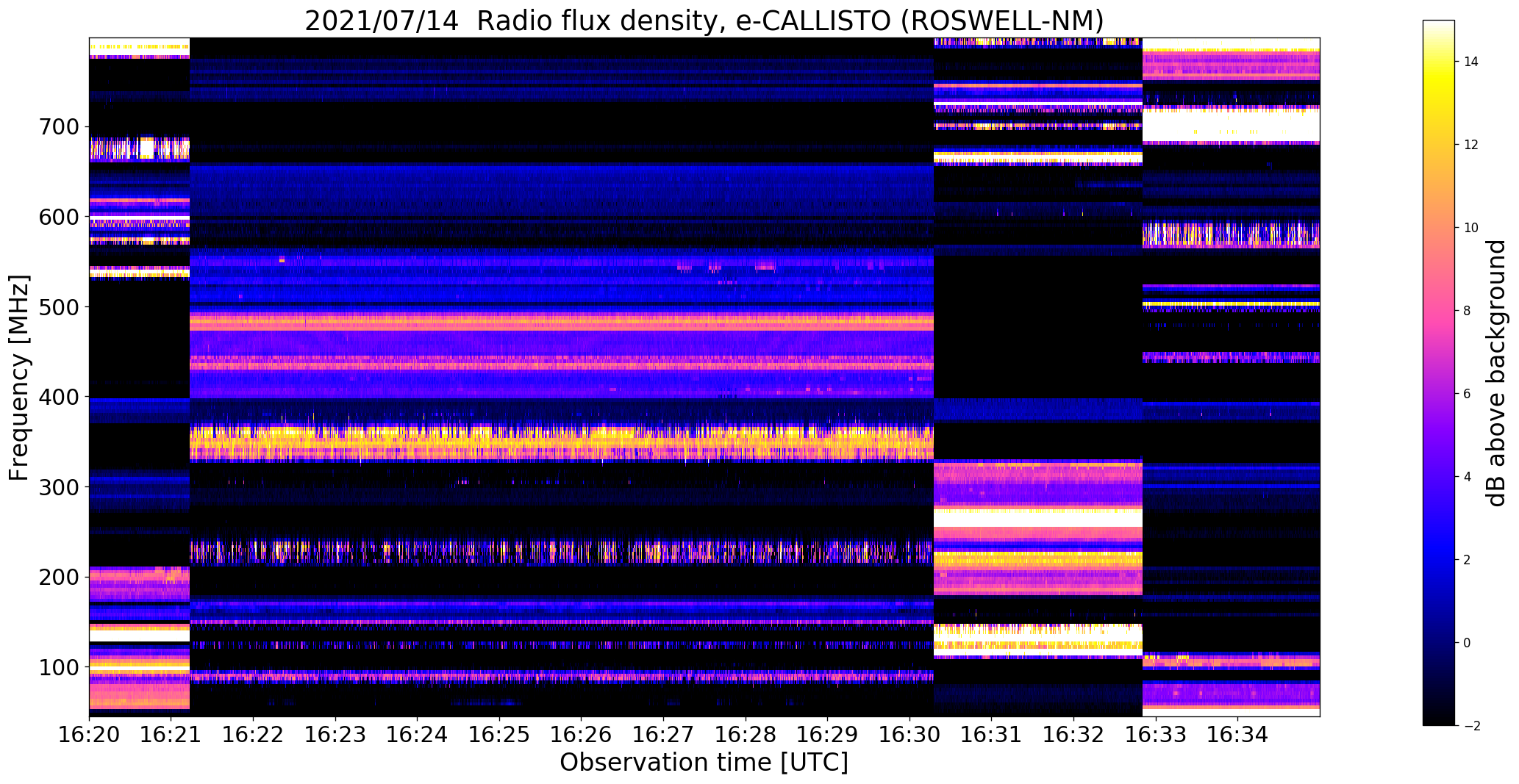Screen dimensions: 1519x784
Task: Click the colorbar tick value 6
Action: pos(1468,394)
